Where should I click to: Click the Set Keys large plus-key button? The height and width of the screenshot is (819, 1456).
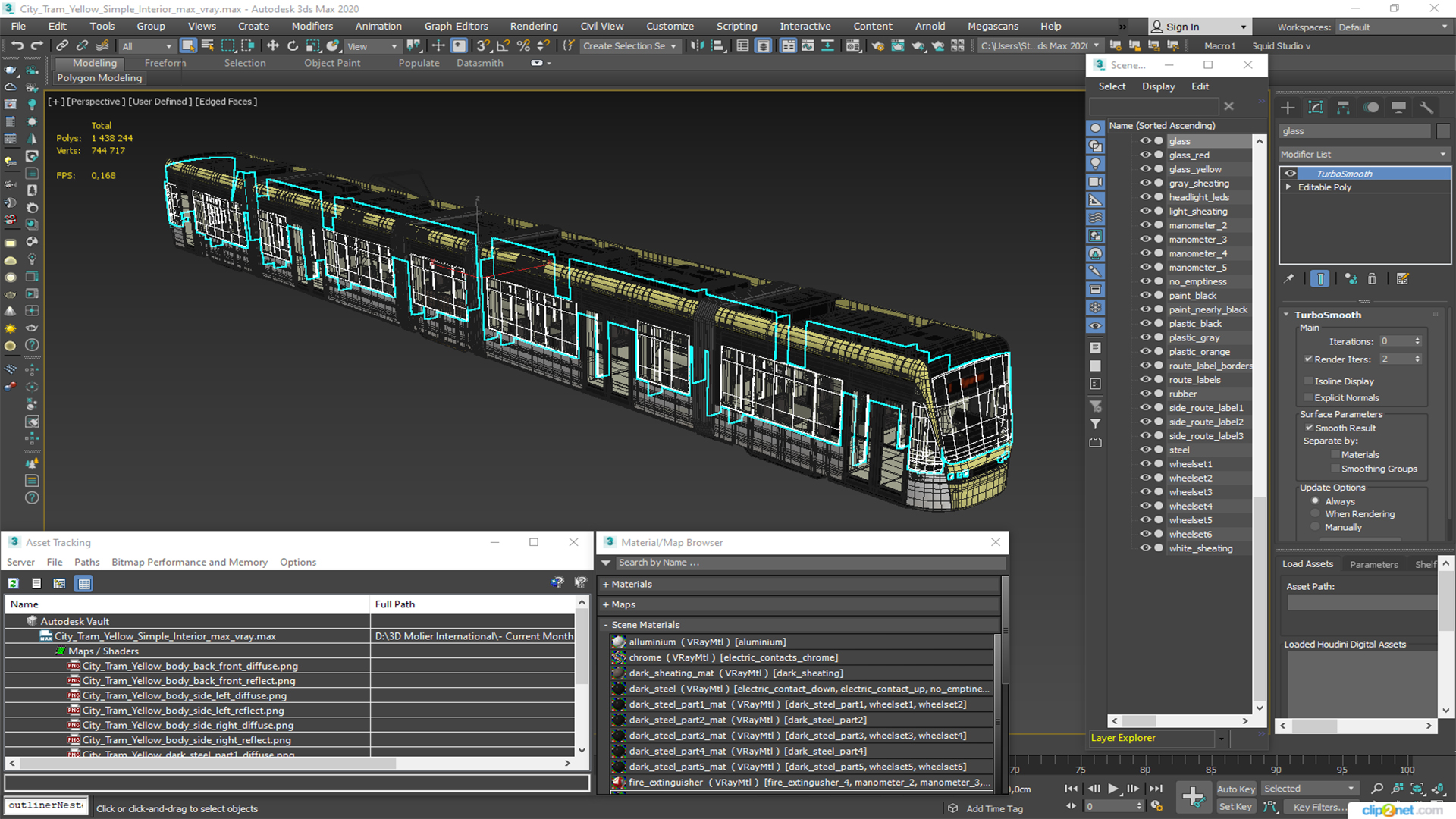pyautogui.click(x=1193, y=797)
